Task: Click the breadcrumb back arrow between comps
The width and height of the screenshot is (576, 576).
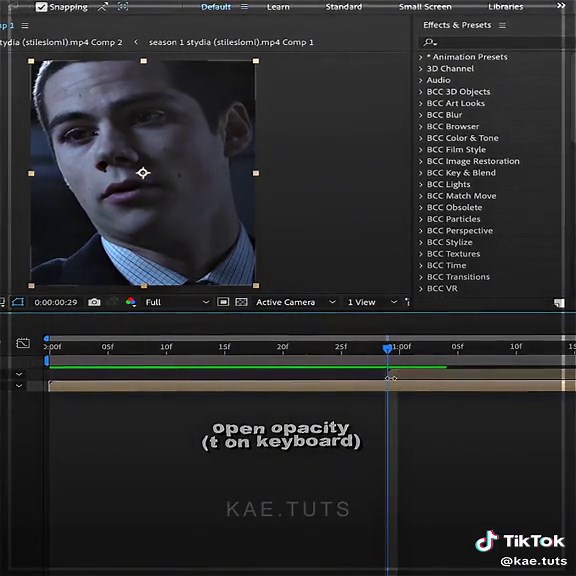Action: pyautogui.click(x=136, y=42)
